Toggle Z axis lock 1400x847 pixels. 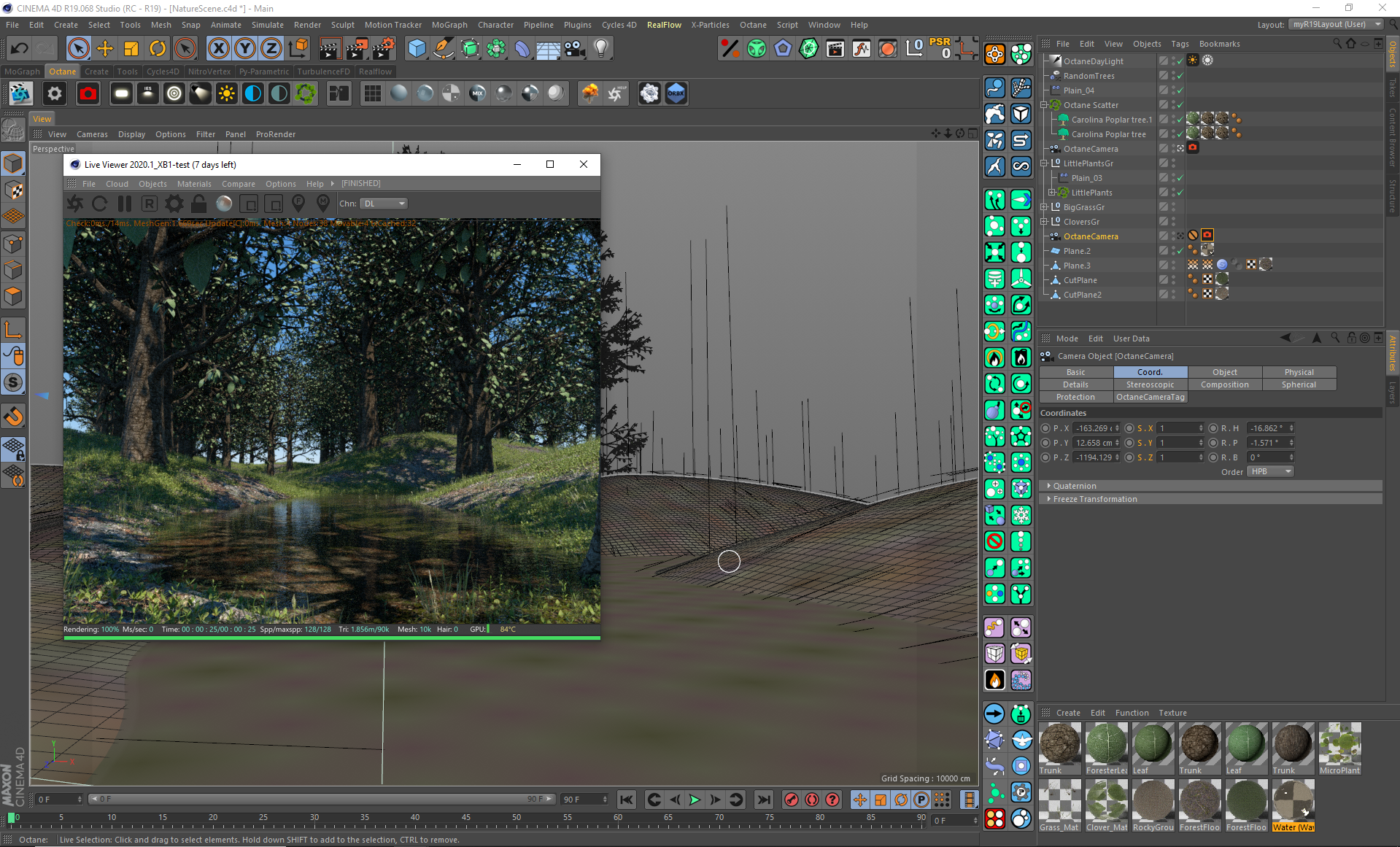click(x=271, y=49)
